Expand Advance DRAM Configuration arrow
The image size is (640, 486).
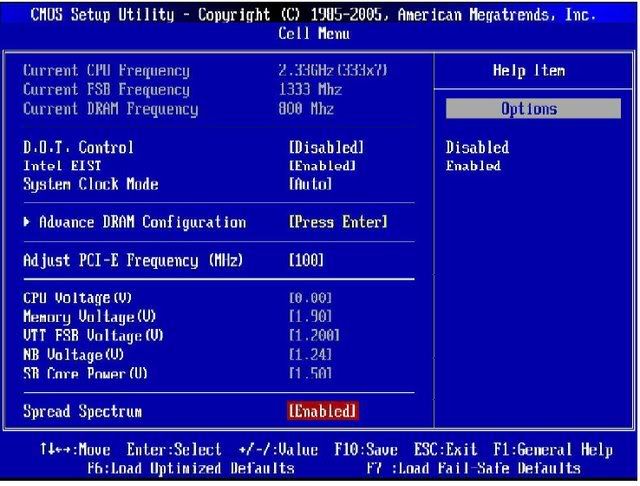[27, 222]
